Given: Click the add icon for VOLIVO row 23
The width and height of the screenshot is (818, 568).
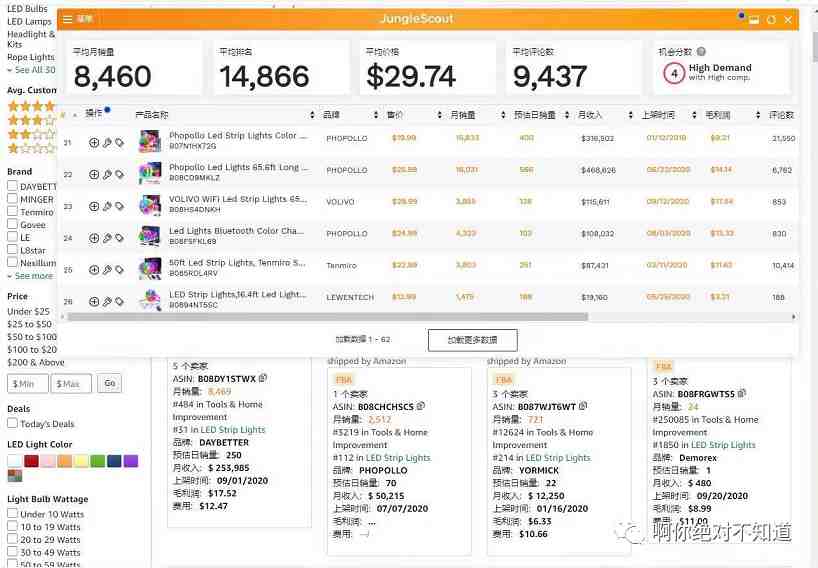Looking at the screenshot, I should pos(94,206).
